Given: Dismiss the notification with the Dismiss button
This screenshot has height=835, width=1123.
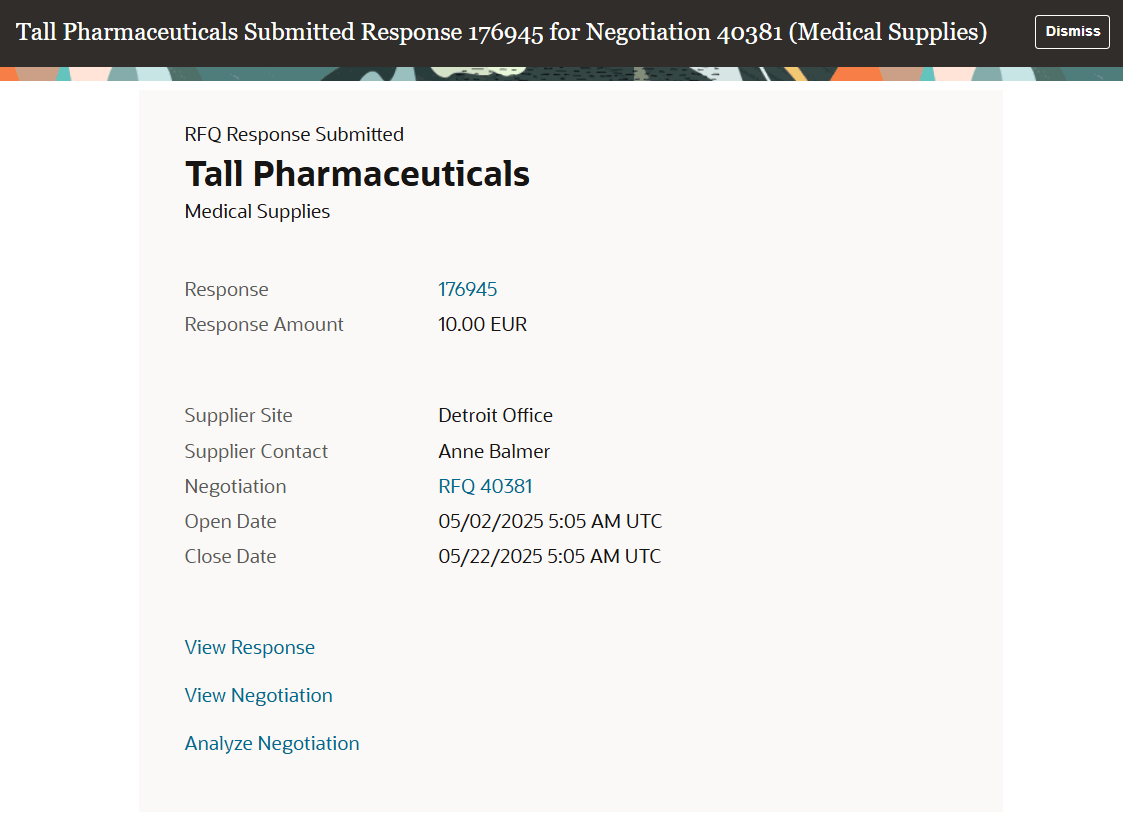Looking at the screenshot, I should (x=1071, y=32).
